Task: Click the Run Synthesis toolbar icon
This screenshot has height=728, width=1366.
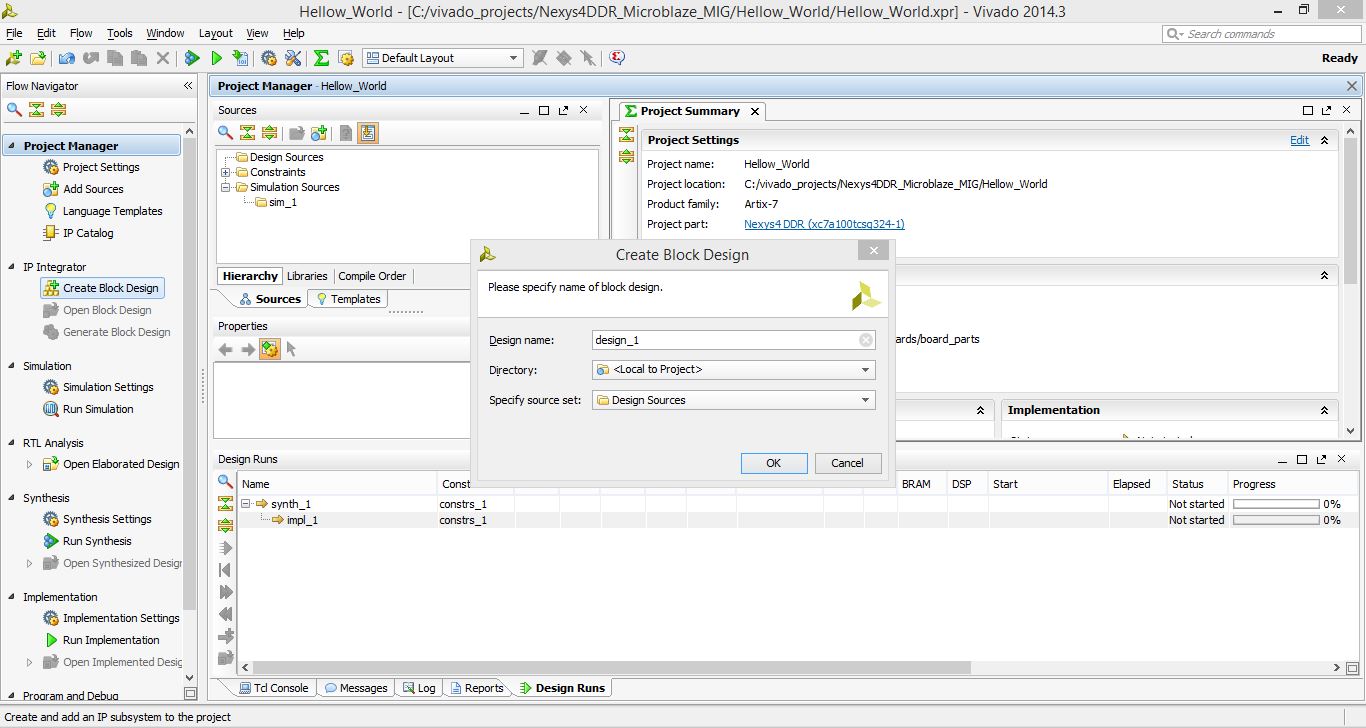Action: [x=192, y=58]
